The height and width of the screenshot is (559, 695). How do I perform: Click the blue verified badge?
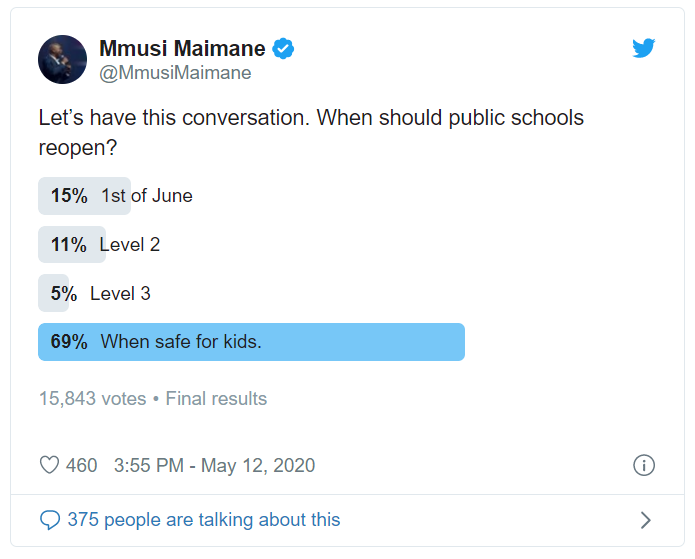pos(283,48)
